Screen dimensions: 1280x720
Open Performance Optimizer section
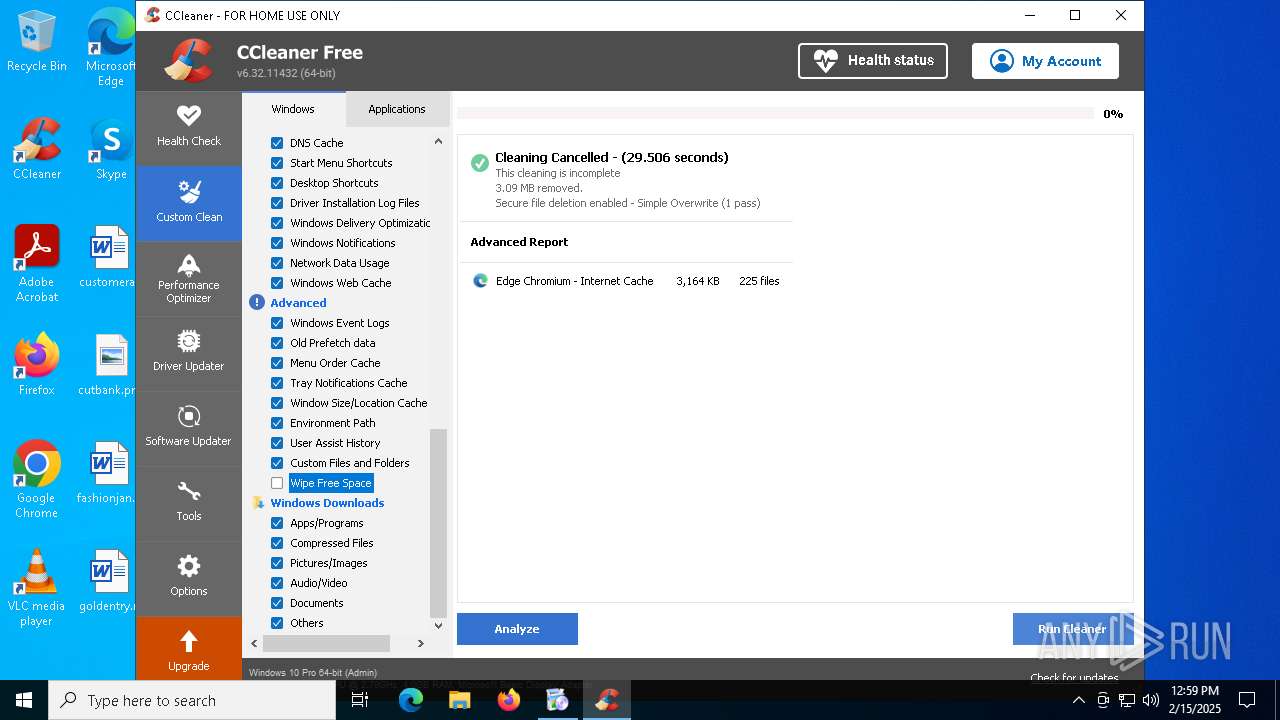tap(188, 278)
